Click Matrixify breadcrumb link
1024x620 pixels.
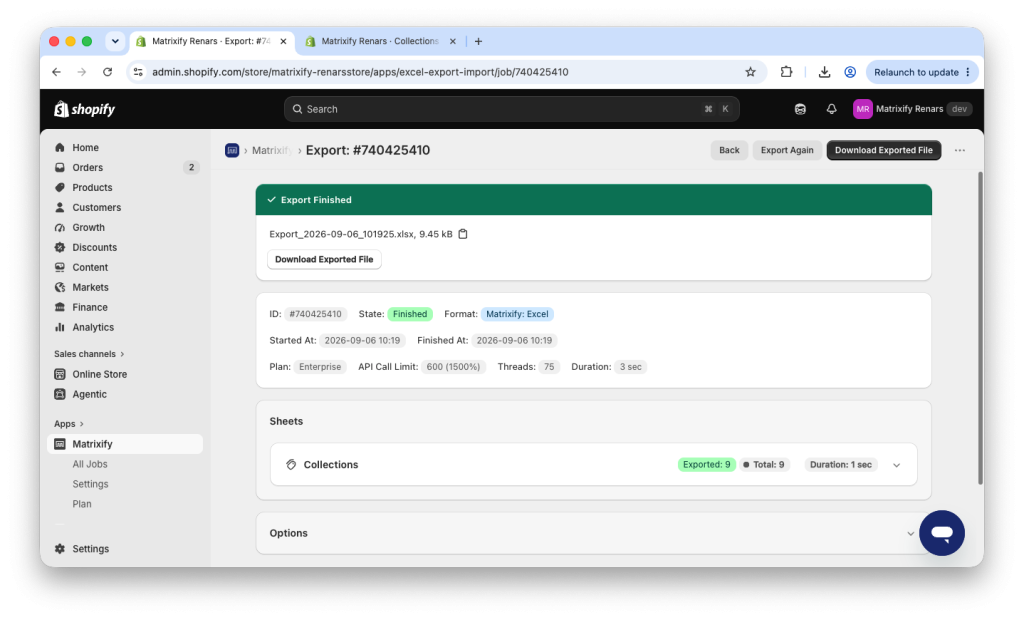tap(272, 150)
